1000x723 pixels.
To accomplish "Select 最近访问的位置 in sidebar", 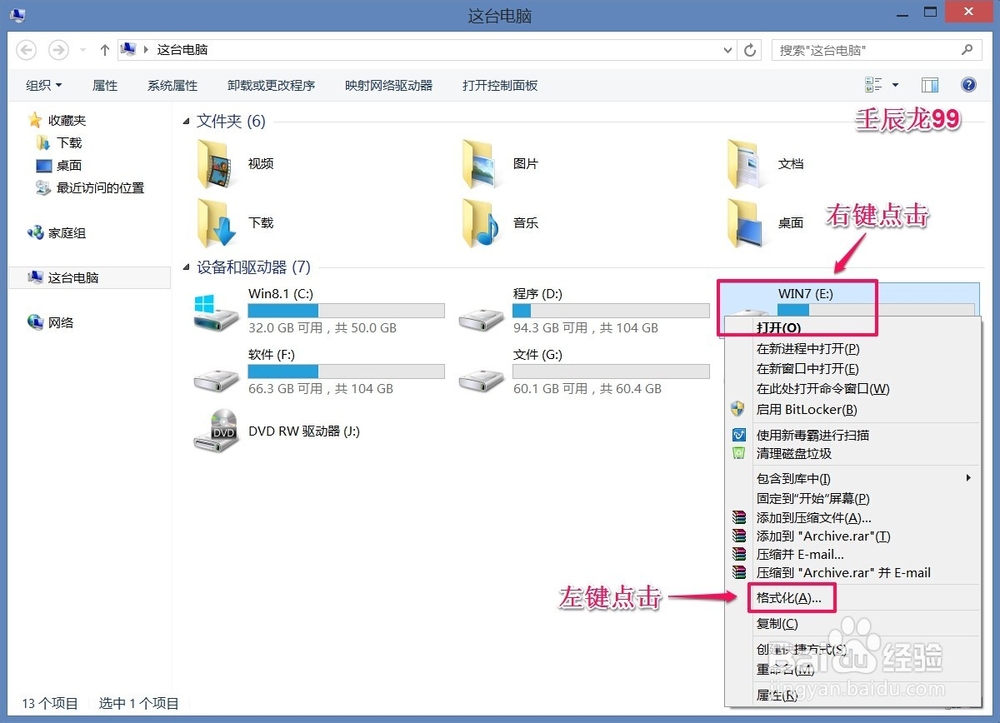I will [100, 187].
